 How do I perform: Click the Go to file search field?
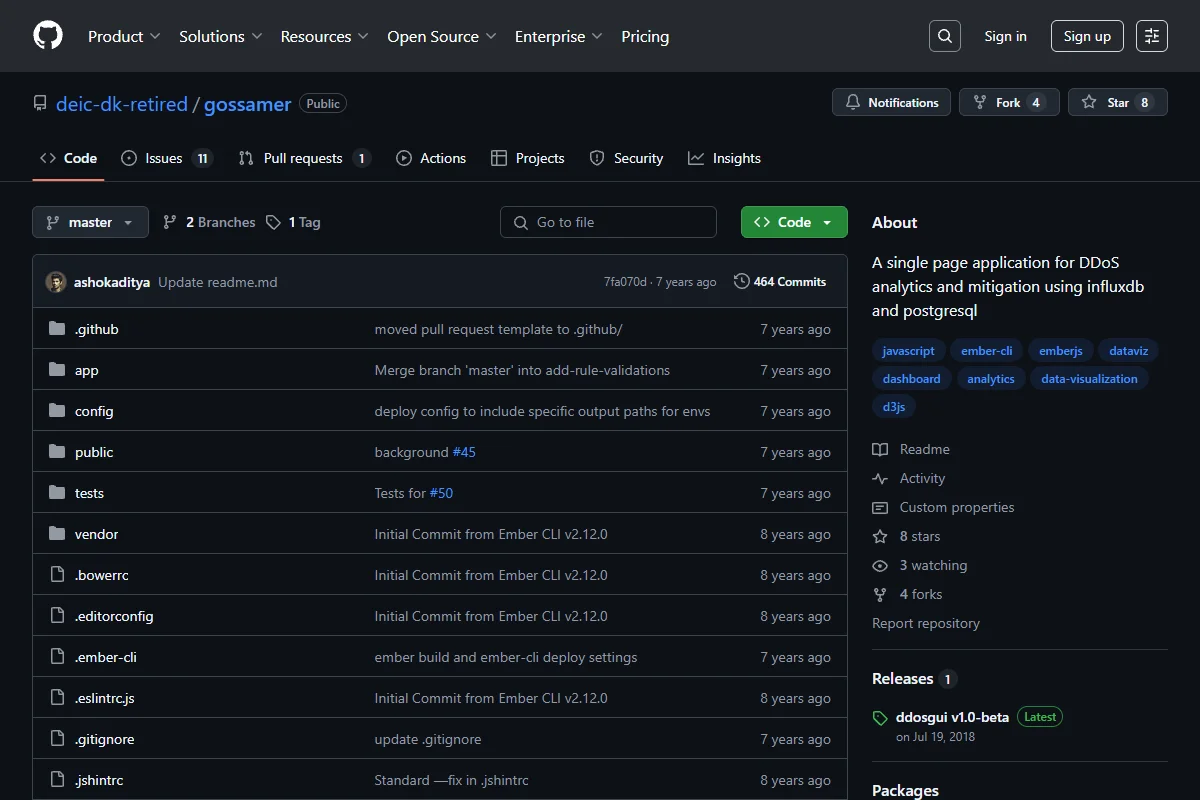tap(608, 222)
